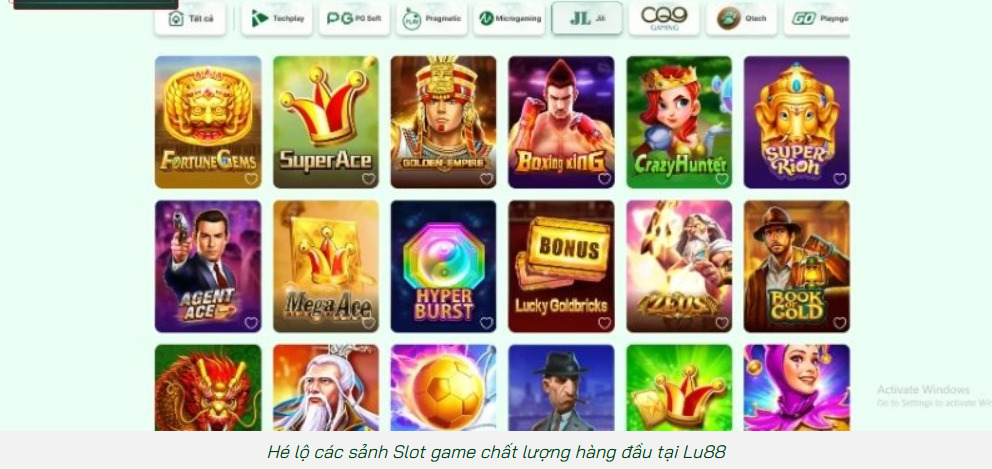Open the Golden Empire game
The image size is (992, 469).
point(443,122)
